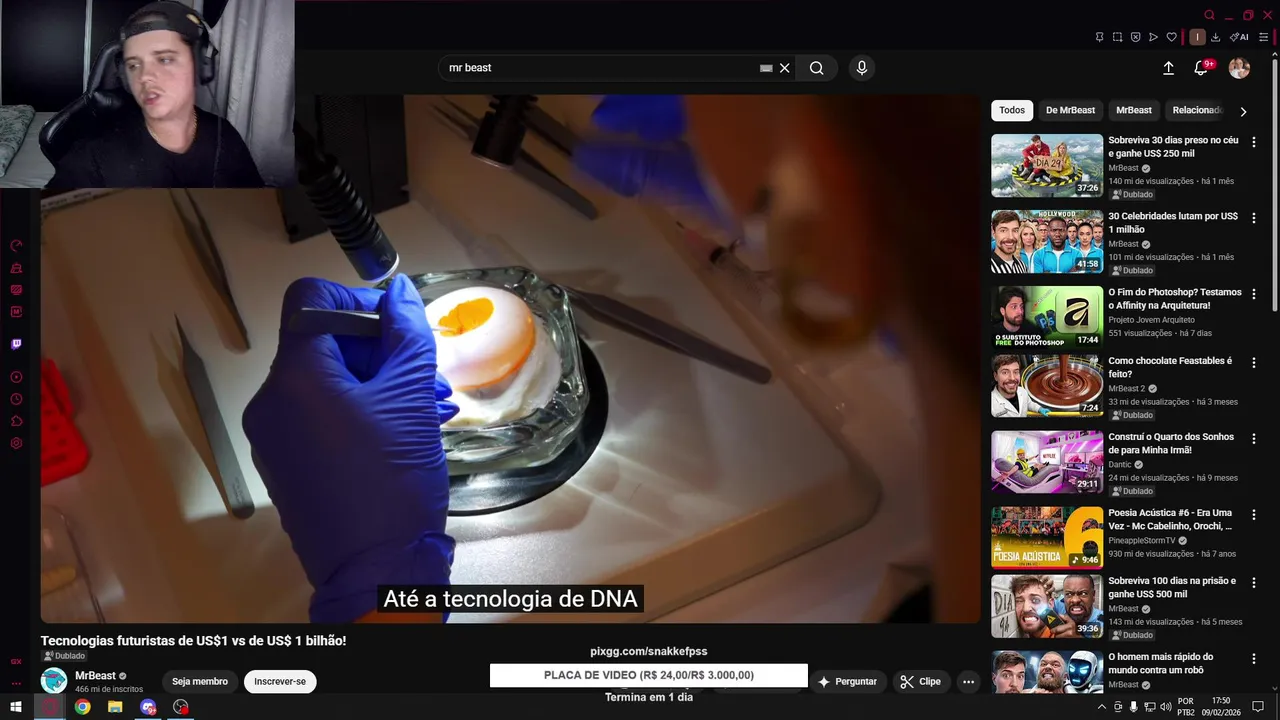Screen dimensions: 1280x720
Task: Click the magnifier search icon beside search box
Action: (x=817, y=68)
